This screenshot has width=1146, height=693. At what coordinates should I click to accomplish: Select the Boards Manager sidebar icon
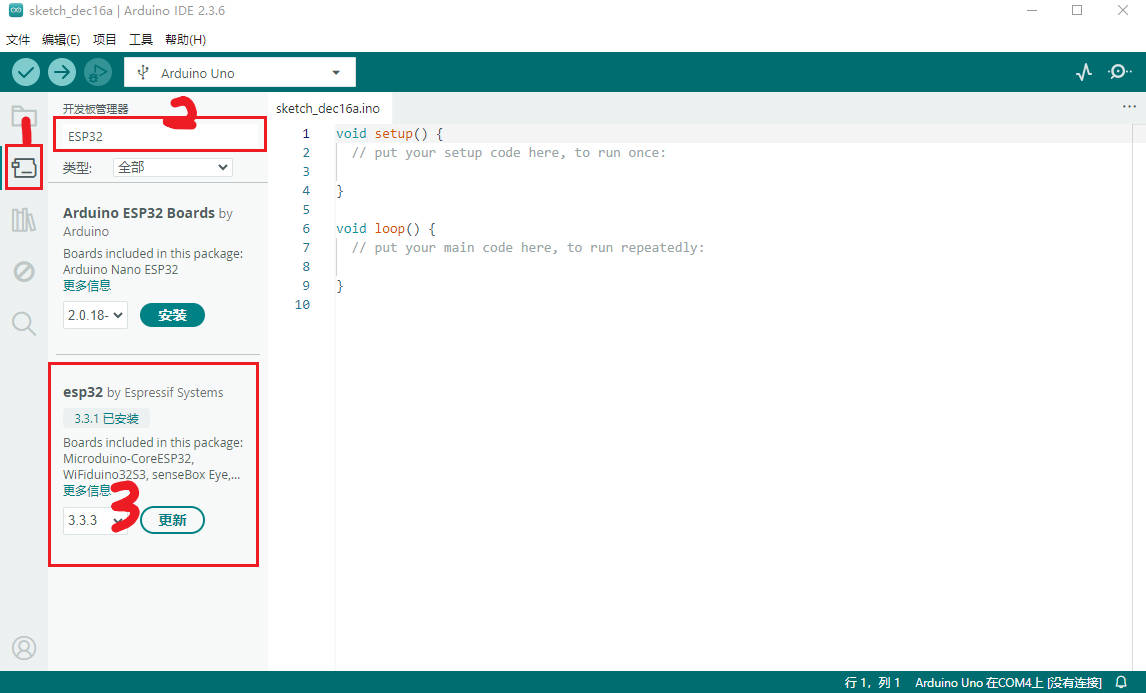point(24,167)
